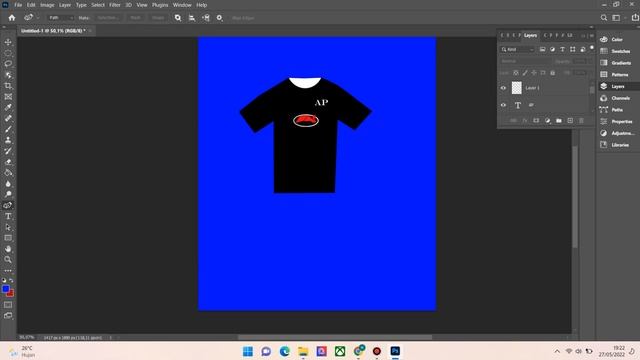This screenshot has width=640, height=360.
Task: Filter layers by smart object
Action: click(x=582, y=49)
